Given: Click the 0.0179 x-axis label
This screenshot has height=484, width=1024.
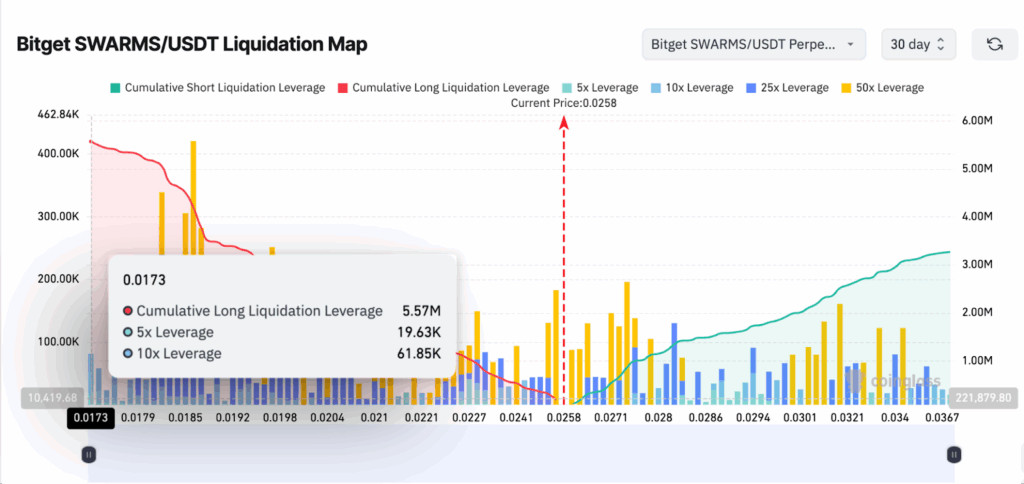Looking at the screenshot, I should point(138,418).
